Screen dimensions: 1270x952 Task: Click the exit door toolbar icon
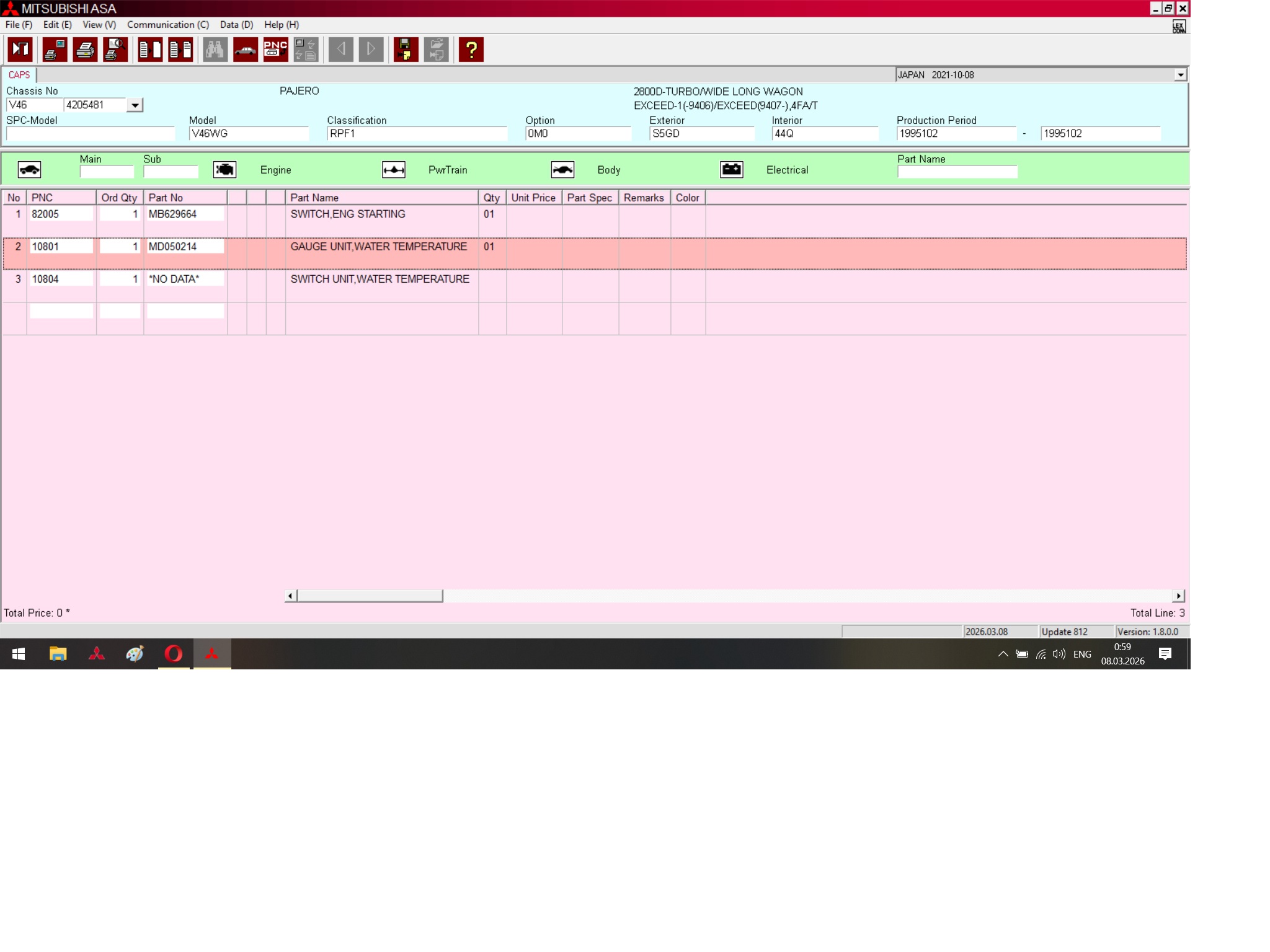[20, 50]
